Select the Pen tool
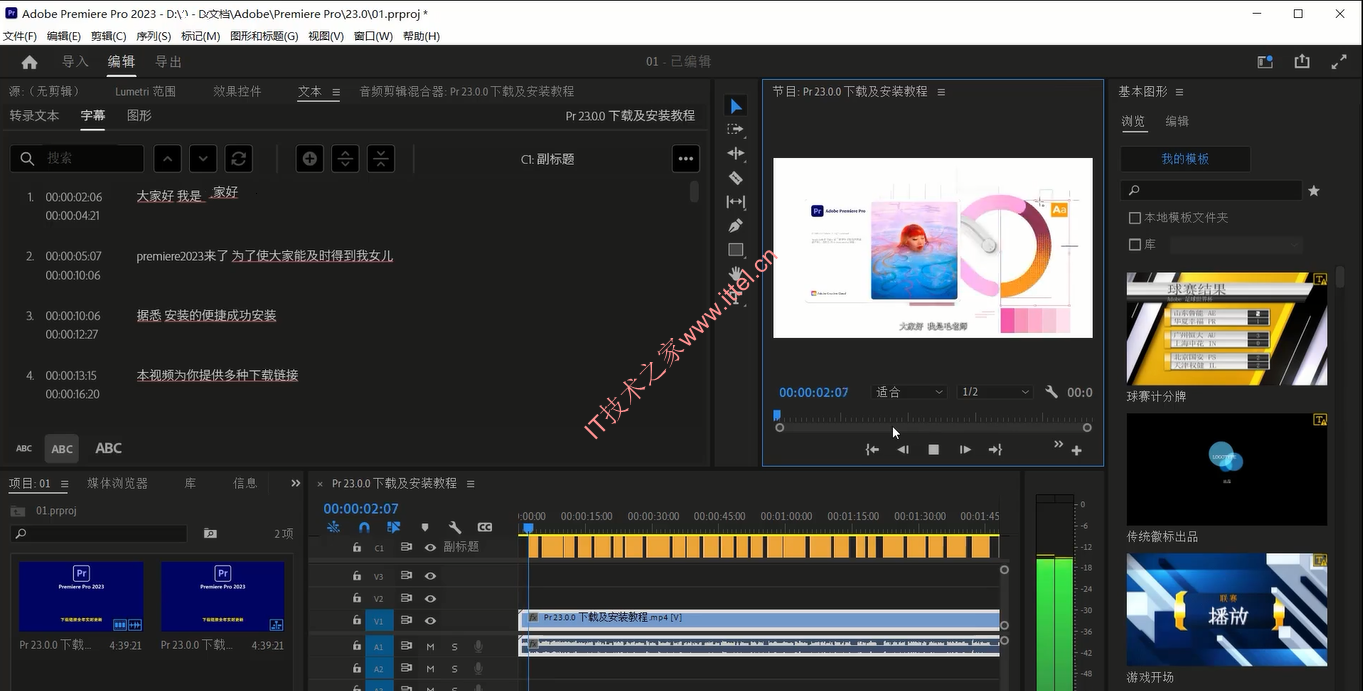1363x691 pixels. (x=736, y=226)
